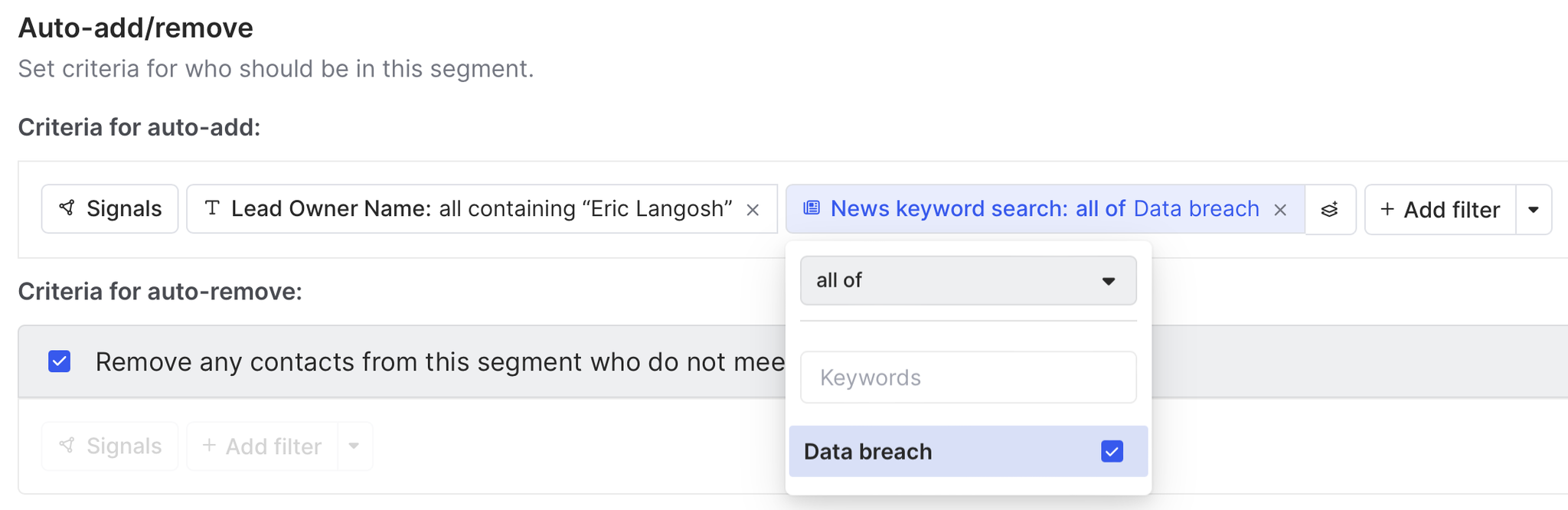Click the Signals button label in auto-remove criteria
This screenshot has width=1568, height=510.
pyautogui.click(x=123, y=446)
